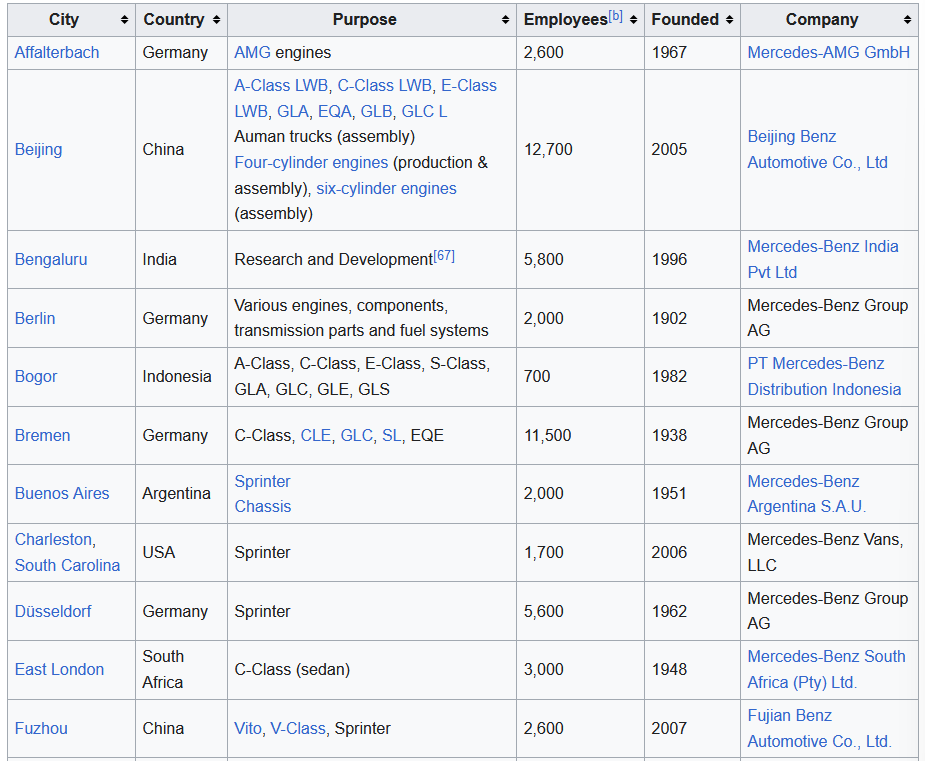The height and width of the screenshot is (761, 925).
Task: Open the East London city link
Action: (59, 670)
